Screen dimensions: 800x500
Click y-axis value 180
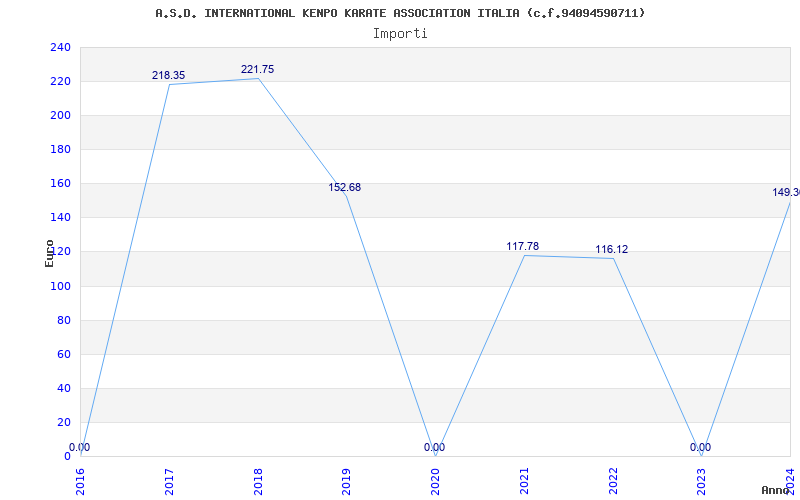(60, 149)
